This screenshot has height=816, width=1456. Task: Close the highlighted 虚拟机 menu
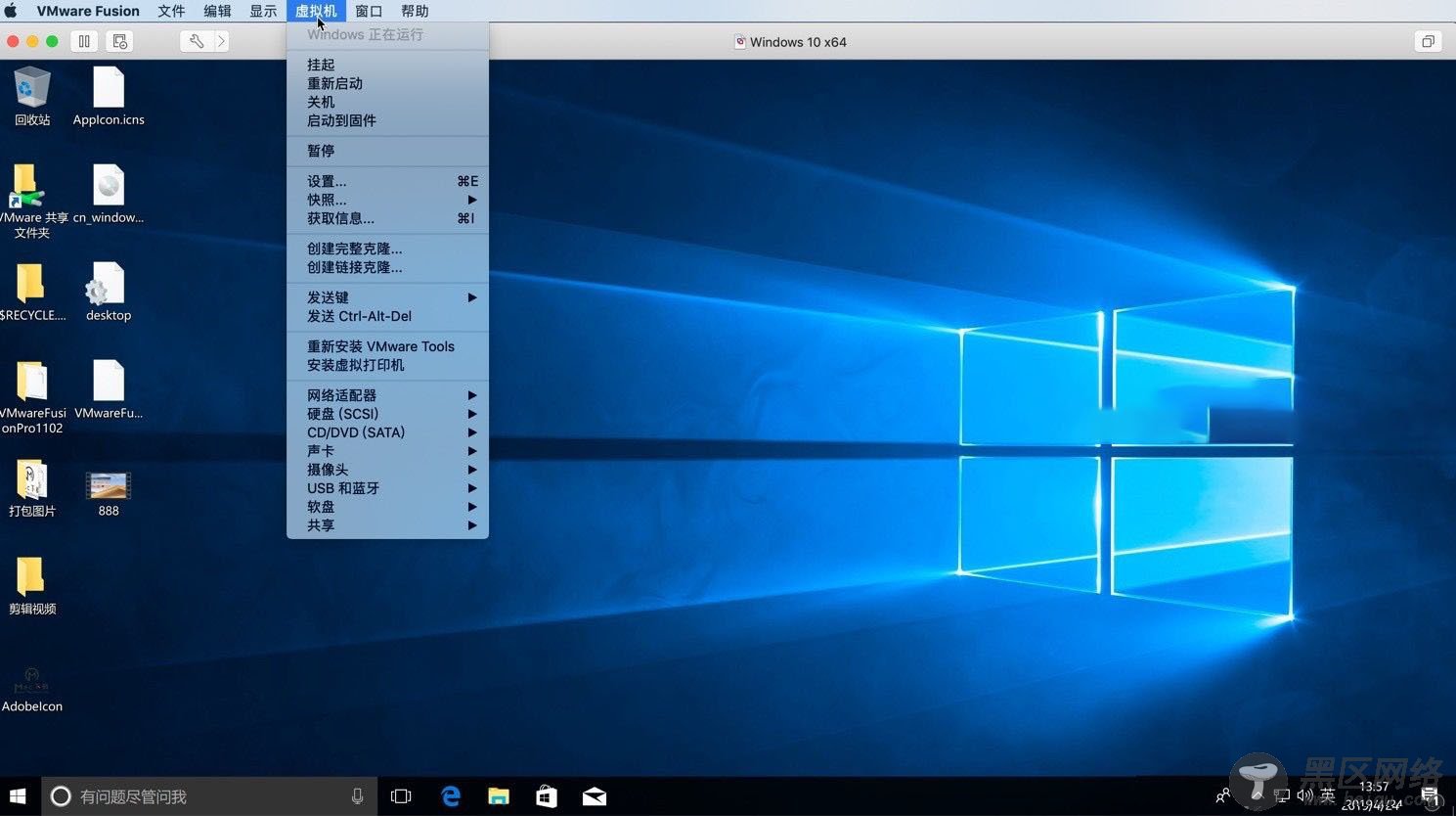coord(316,11)
